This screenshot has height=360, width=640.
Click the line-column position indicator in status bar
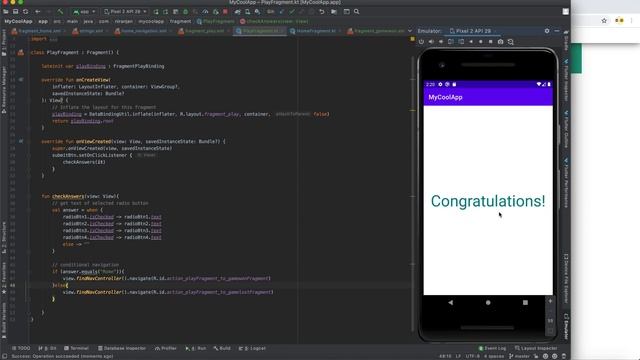coord(445,356)
